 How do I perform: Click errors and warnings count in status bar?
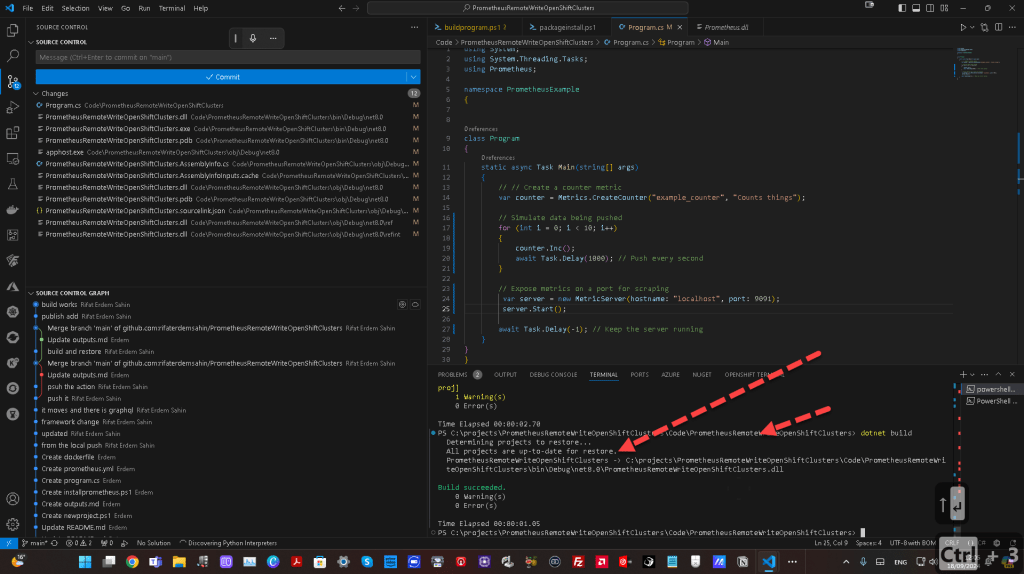pyautogui.click(x=79, y=543)
